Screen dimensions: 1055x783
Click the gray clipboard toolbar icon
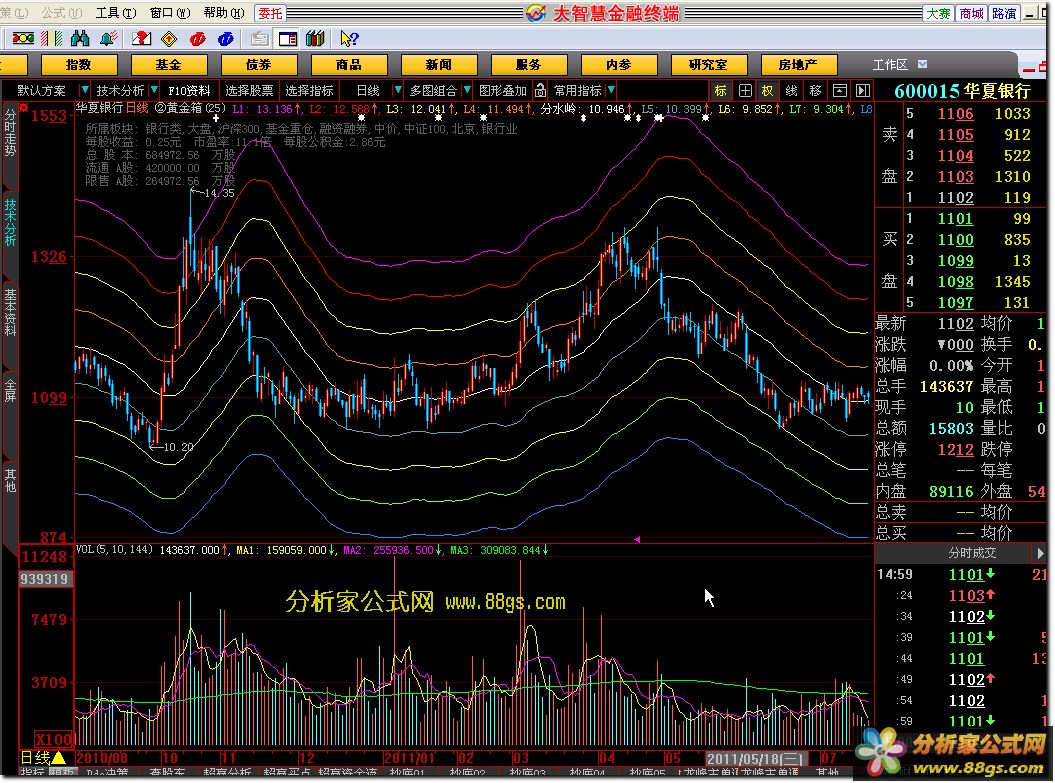[x=260, y=39]
